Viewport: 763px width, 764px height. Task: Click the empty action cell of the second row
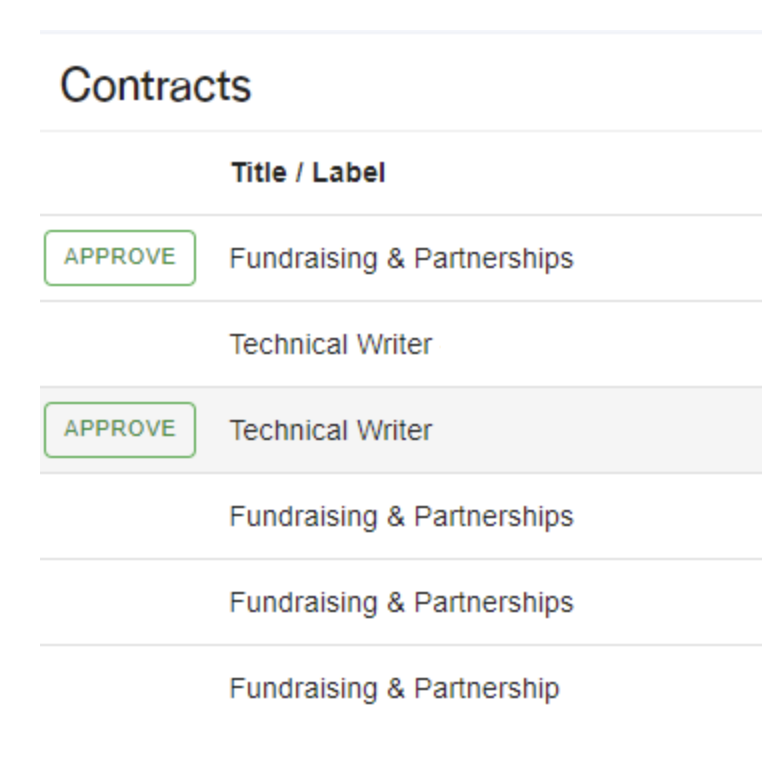120,345
